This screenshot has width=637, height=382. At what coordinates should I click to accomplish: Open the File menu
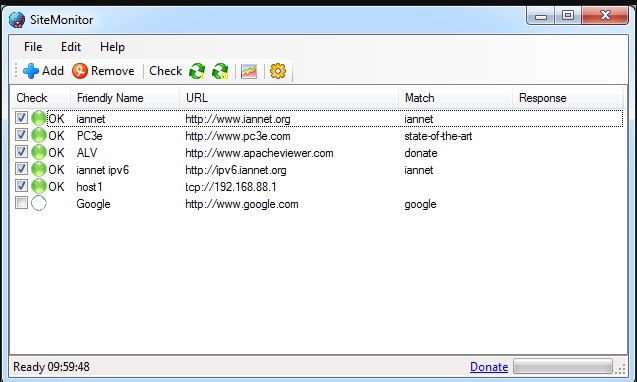33,47
